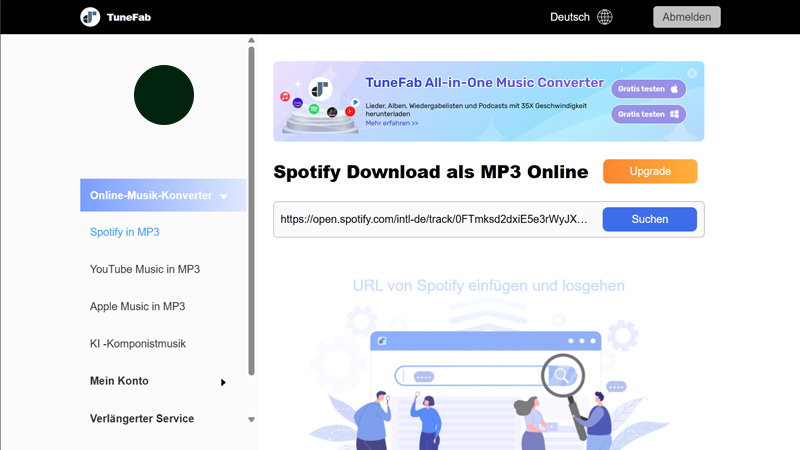Click the user profile avatar circle

(164, 95)
